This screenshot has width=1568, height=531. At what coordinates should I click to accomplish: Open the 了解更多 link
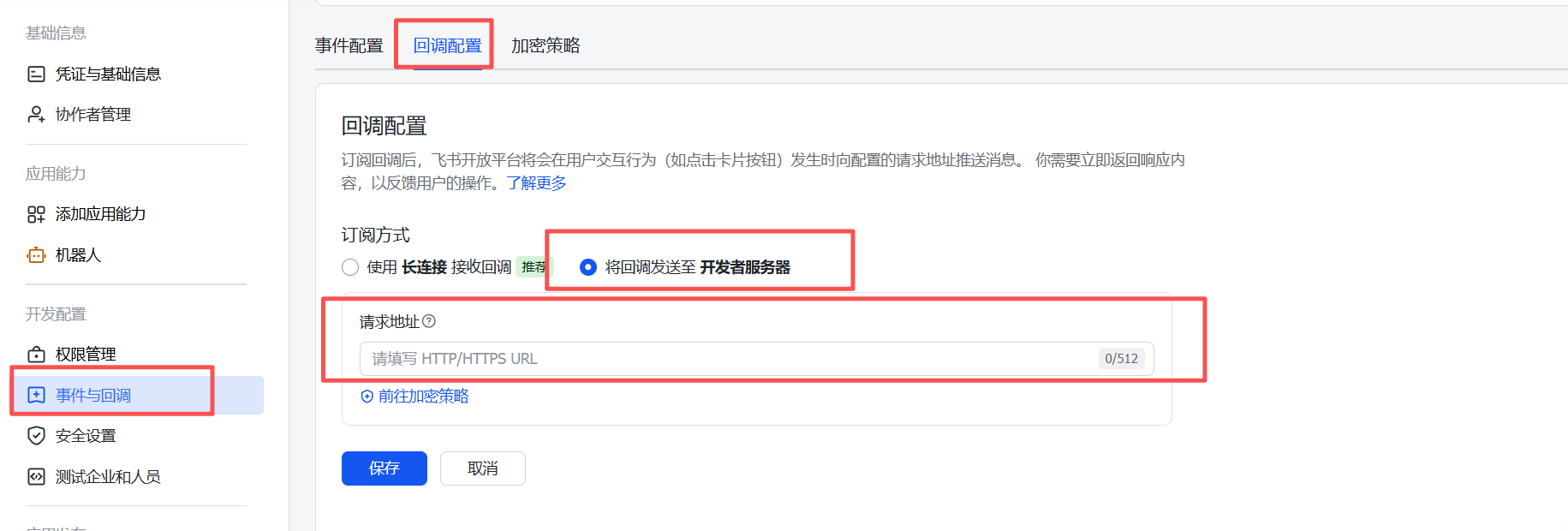pos(536,183)
